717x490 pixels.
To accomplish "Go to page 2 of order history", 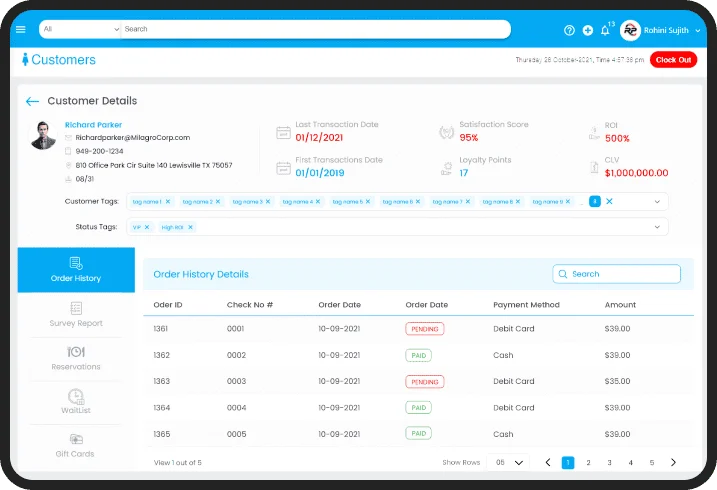I will click(589, 463).
